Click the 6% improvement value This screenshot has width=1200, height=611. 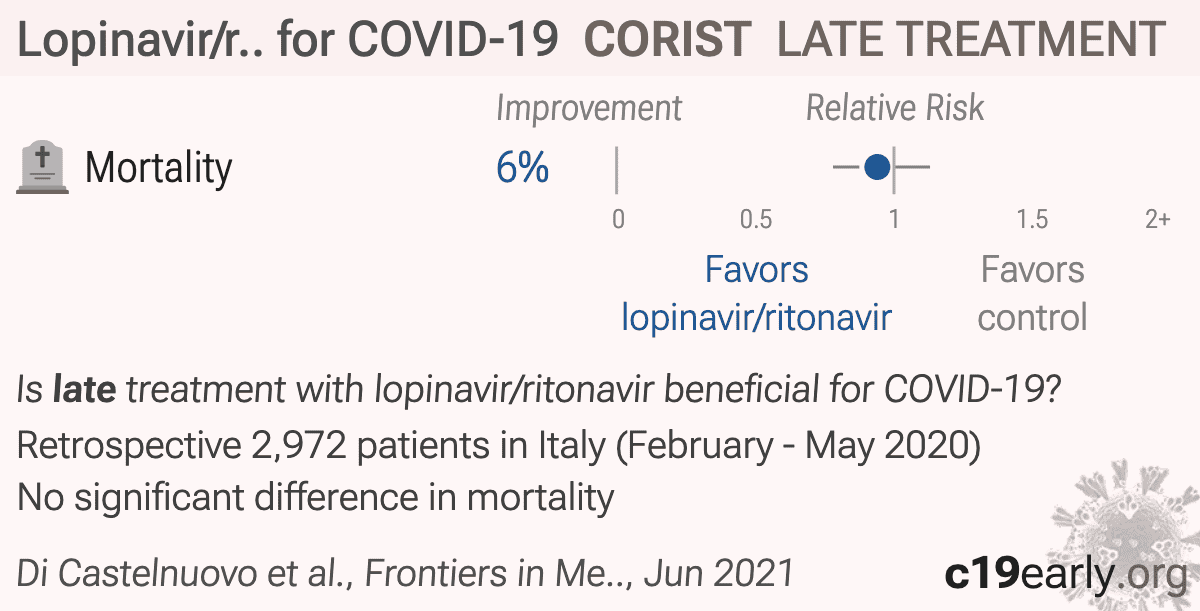tap(523, 168)
